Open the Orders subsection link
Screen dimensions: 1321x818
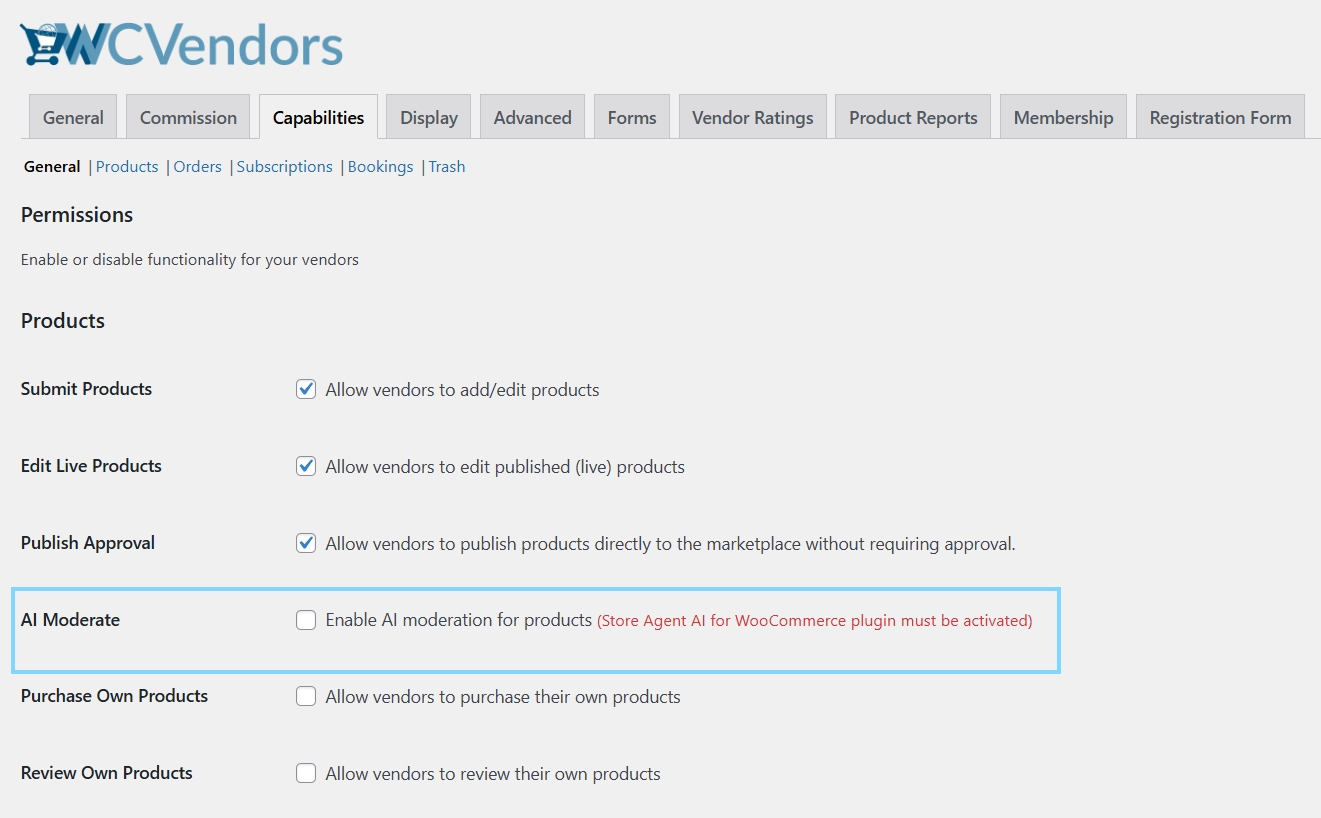click(197, 167)
